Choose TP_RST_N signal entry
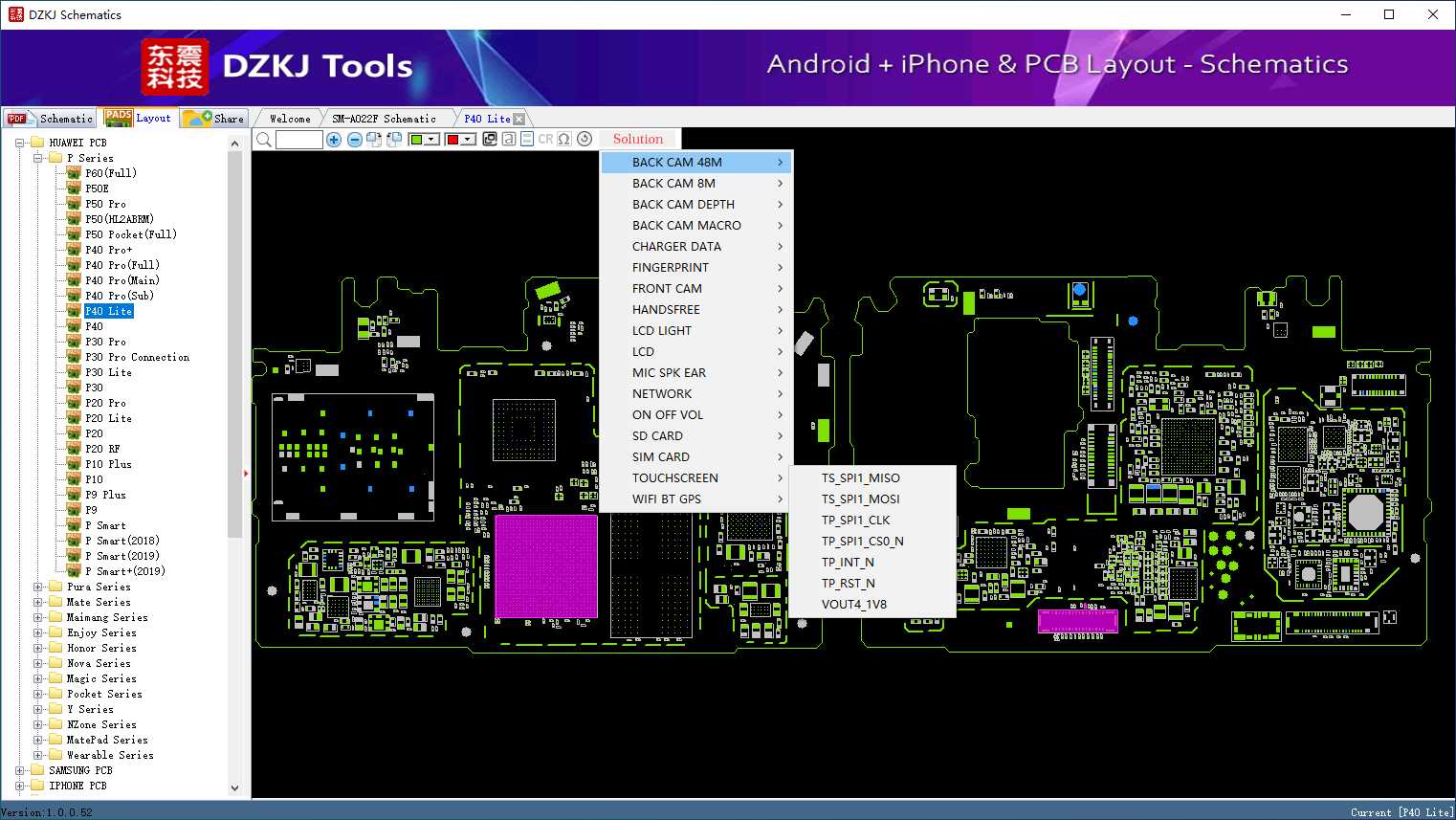1456x820 pixels. pos(872,584)
